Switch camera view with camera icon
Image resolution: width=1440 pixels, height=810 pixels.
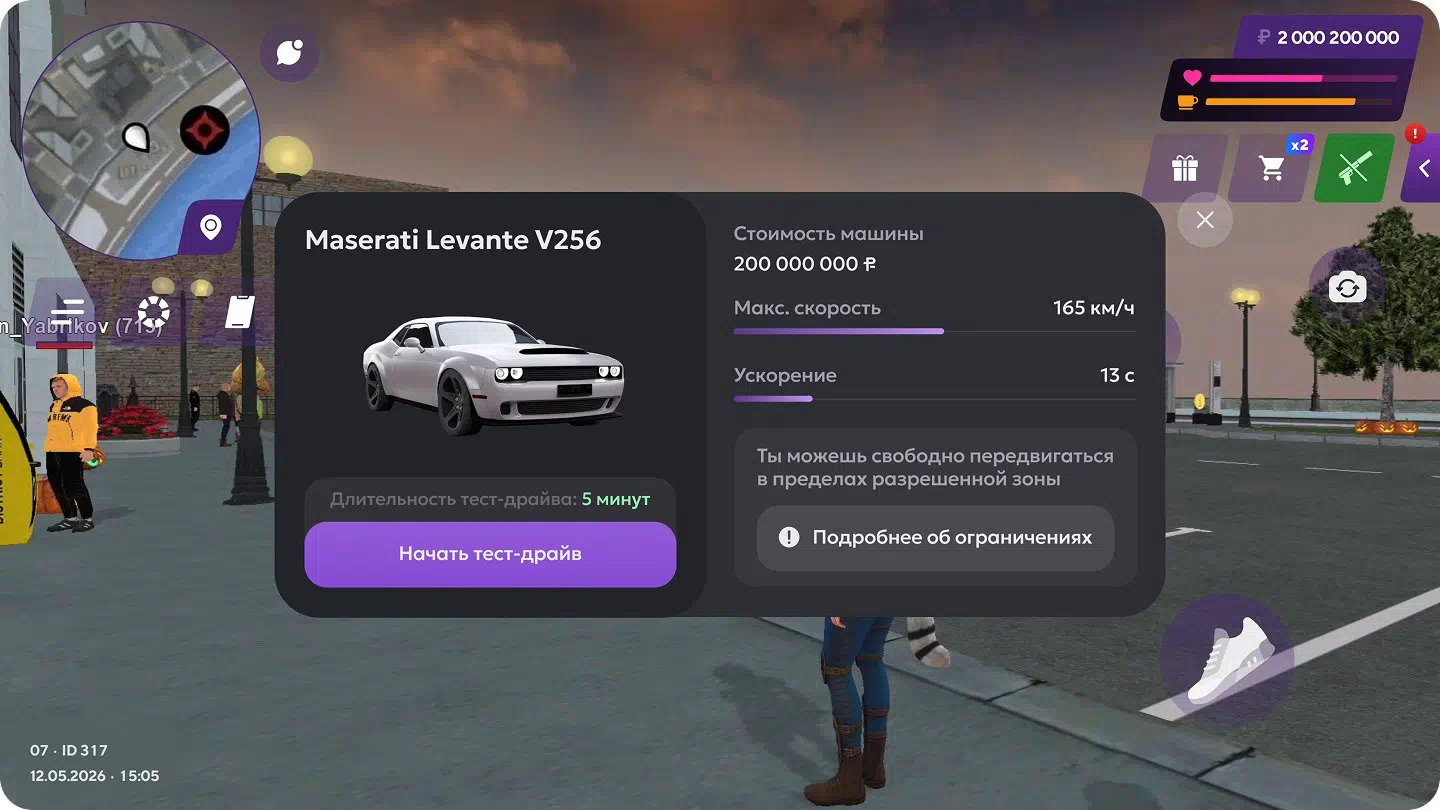pos(1347,288)
